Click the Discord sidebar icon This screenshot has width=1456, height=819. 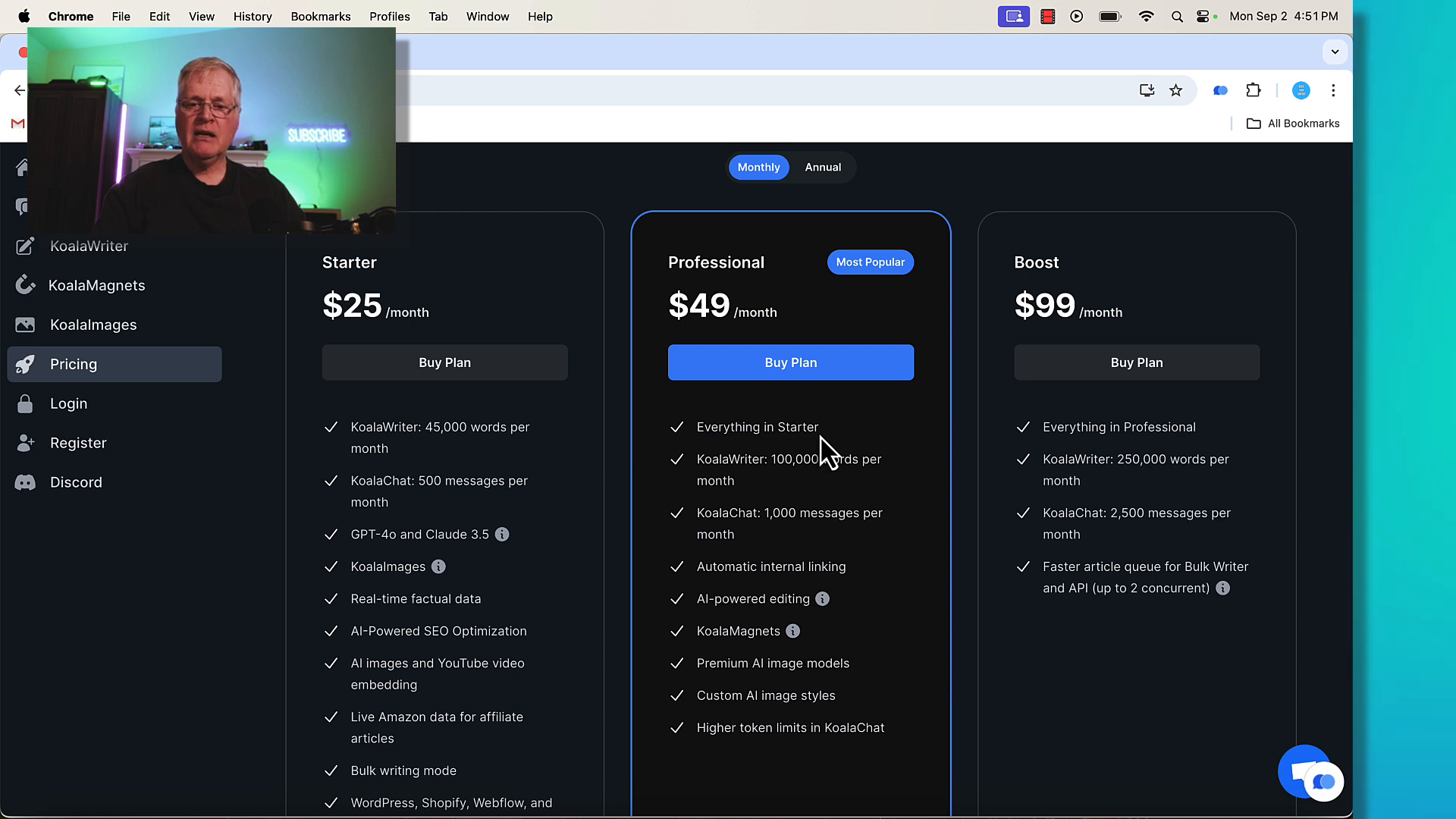click(x=26, y=482)
